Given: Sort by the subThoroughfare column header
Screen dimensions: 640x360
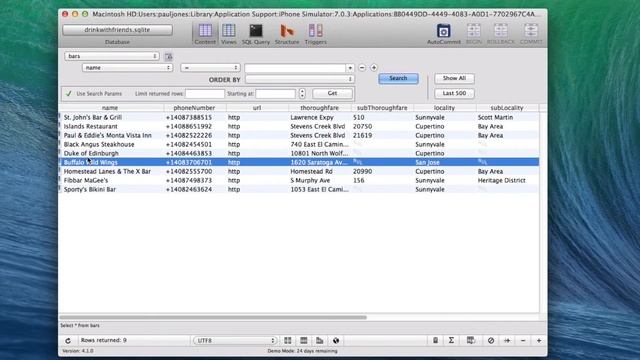Looking at the screenshot, I should click(382, 108).
